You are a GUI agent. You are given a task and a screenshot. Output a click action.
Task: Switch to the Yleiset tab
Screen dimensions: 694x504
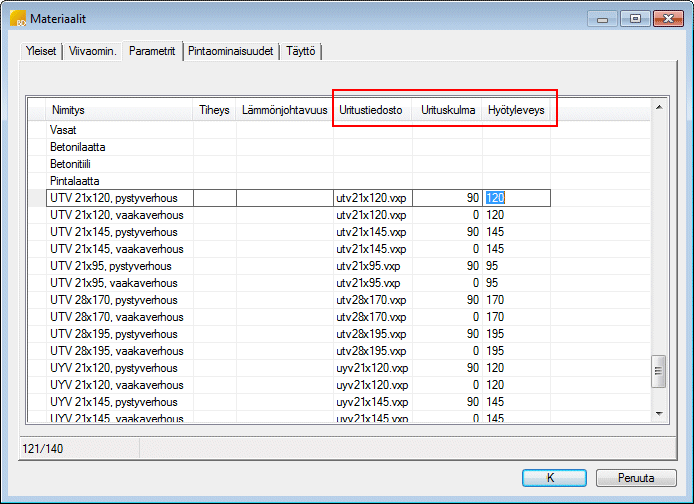[40, 52]
